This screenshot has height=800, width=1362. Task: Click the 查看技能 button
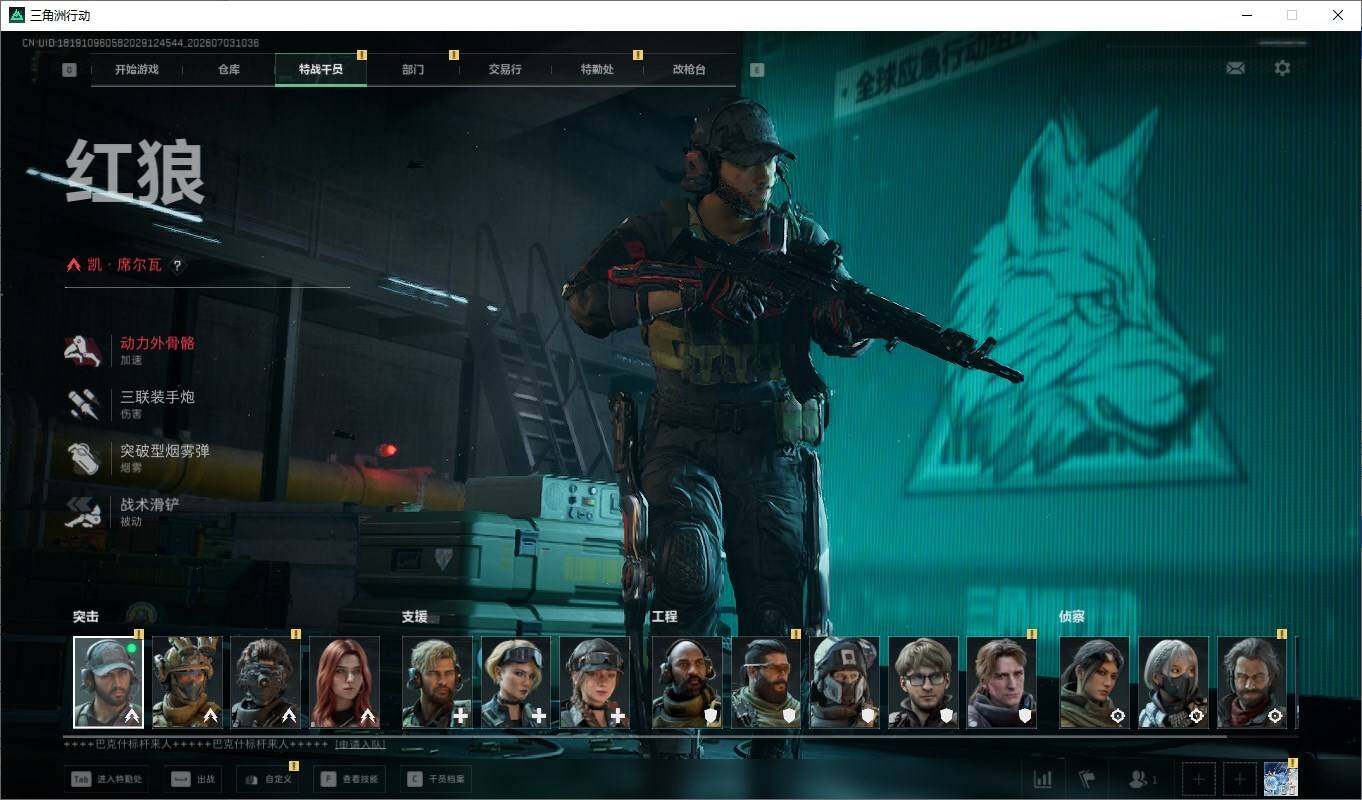coord(351,779)
